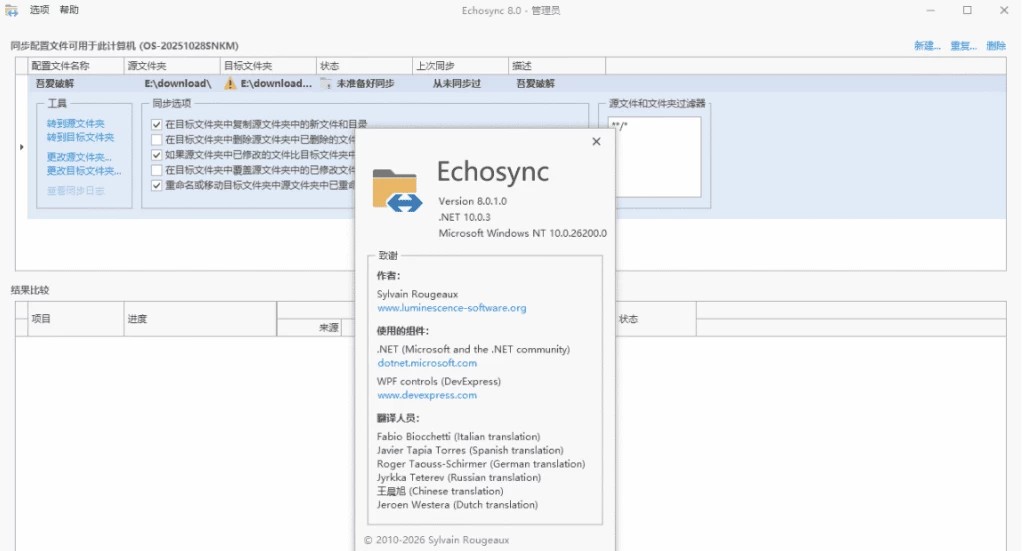Open the dotnet.microsoft.com link
The width and height of the screenshot is (1022, 551).
tap(427, 363)
